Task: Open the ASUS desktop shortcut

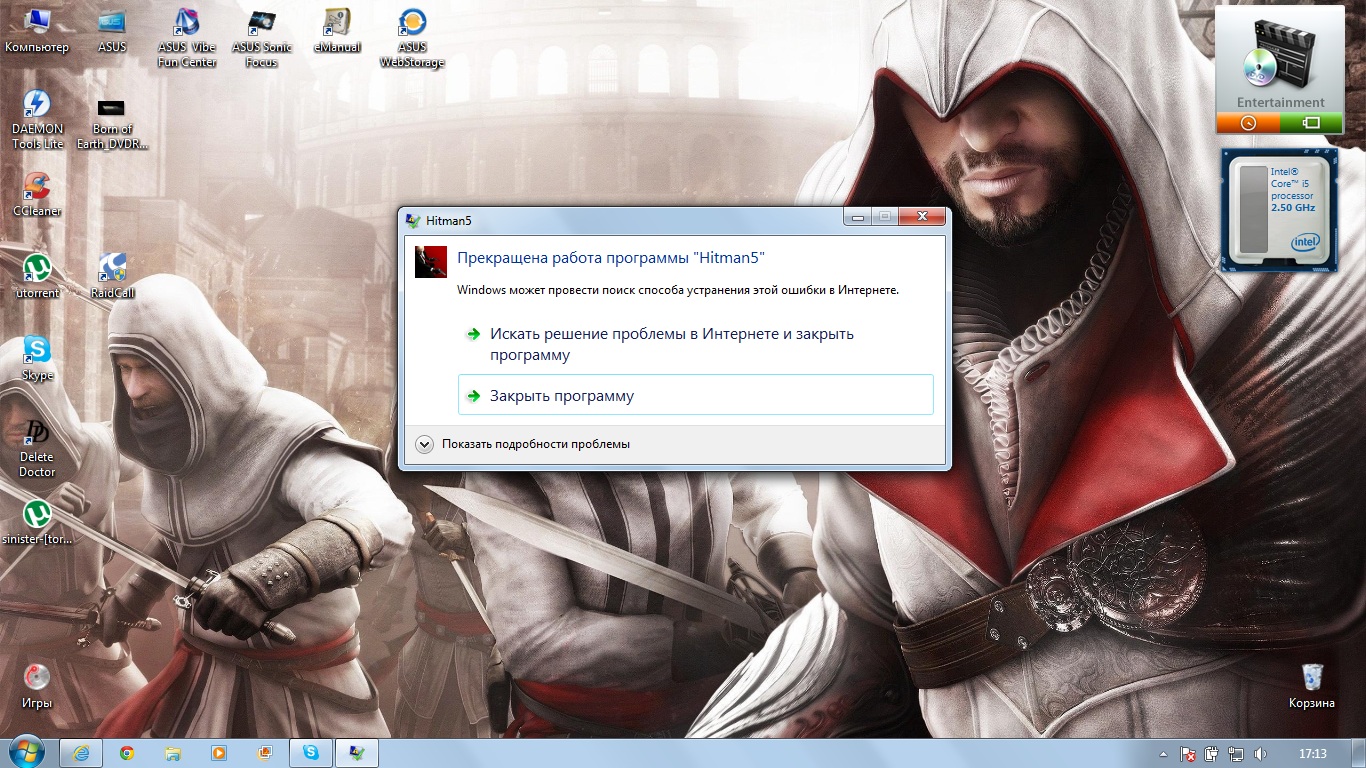Action: (x=112, y=30)
